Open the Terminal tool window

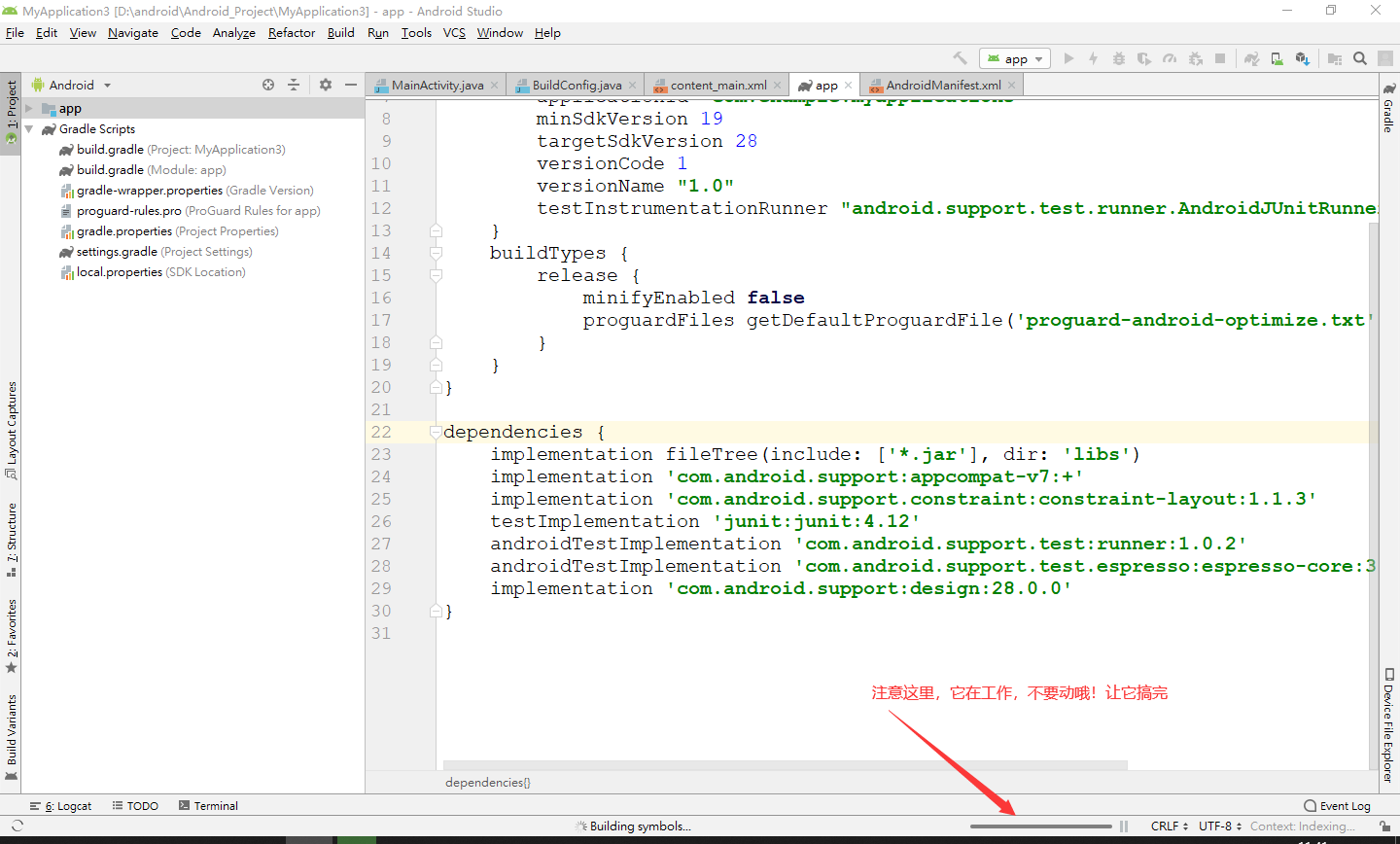point(208,806)
